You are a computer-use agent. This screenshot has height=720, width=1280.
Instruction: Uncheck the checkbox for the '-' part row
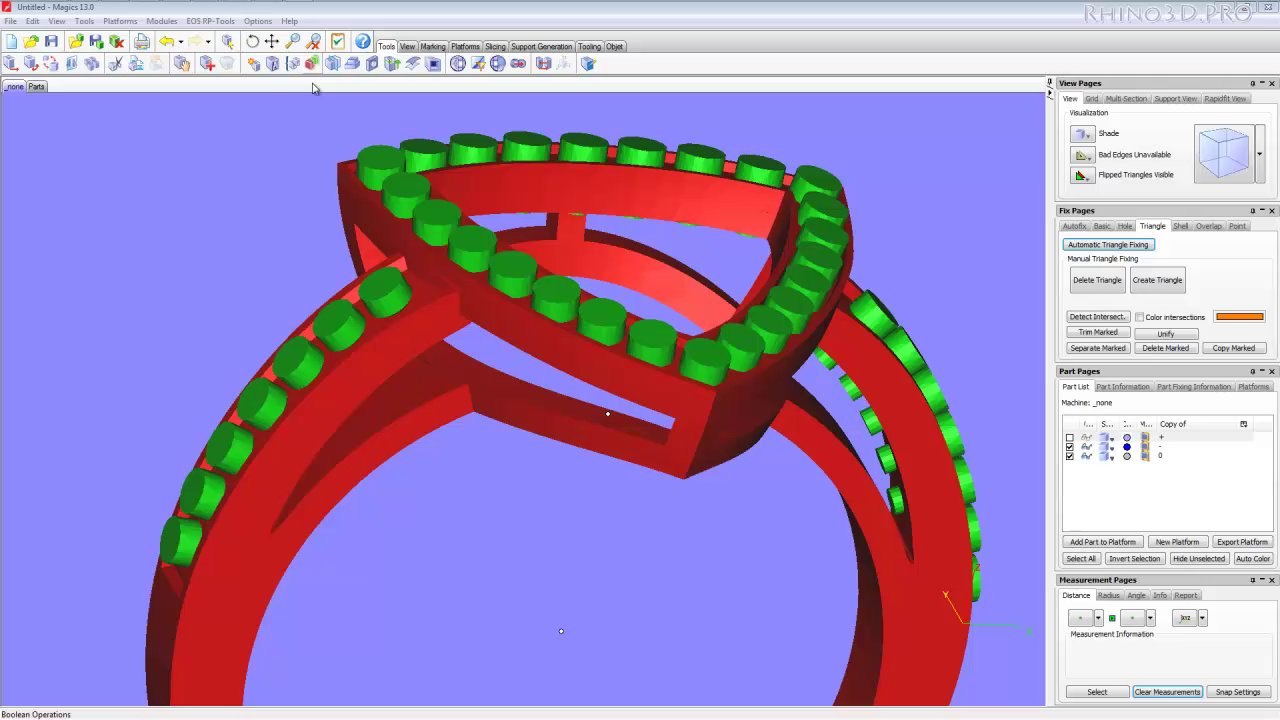[x=1070, y=447]
